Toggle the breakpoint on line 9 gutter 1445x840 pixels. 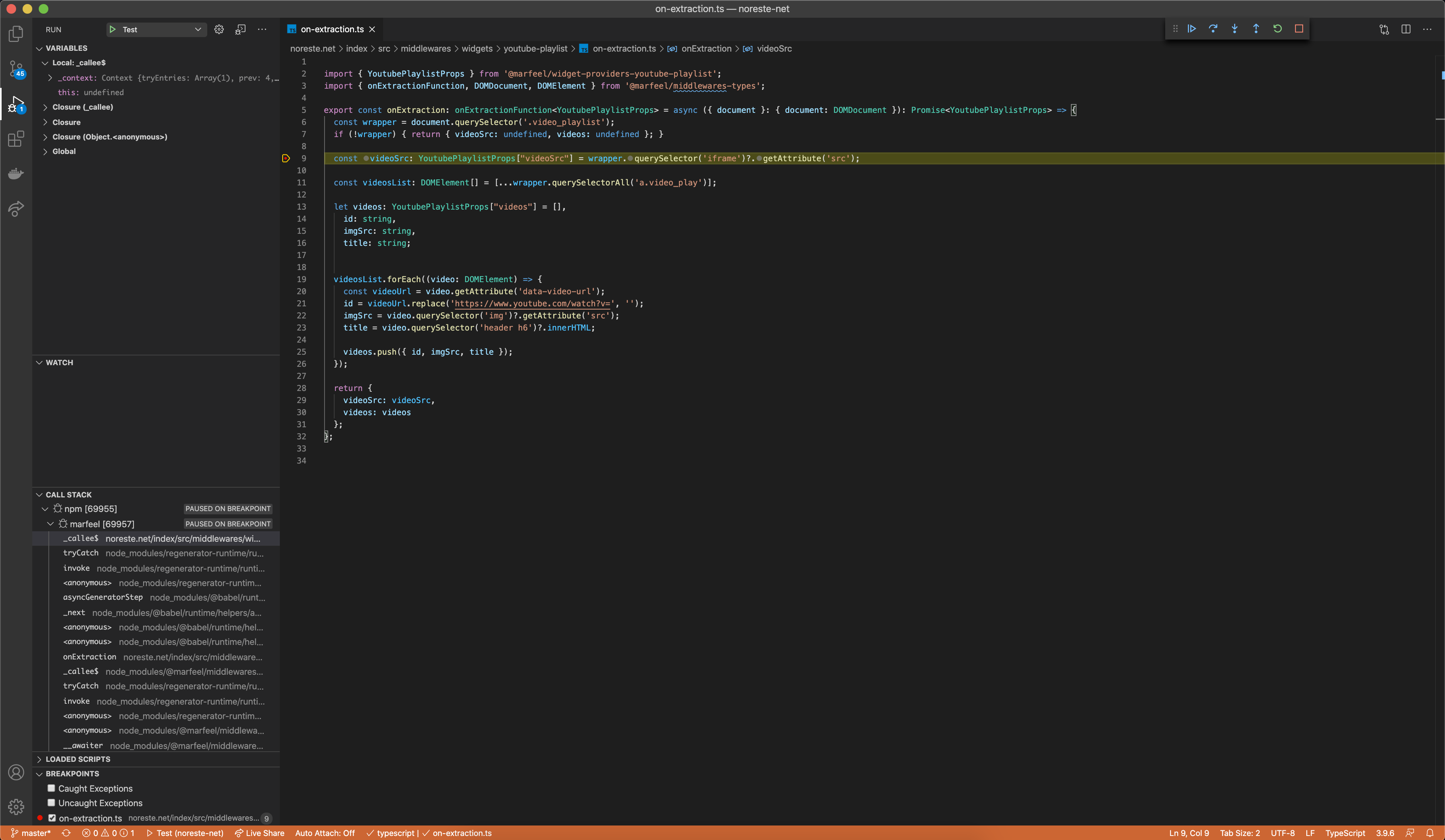click(286, 158)
